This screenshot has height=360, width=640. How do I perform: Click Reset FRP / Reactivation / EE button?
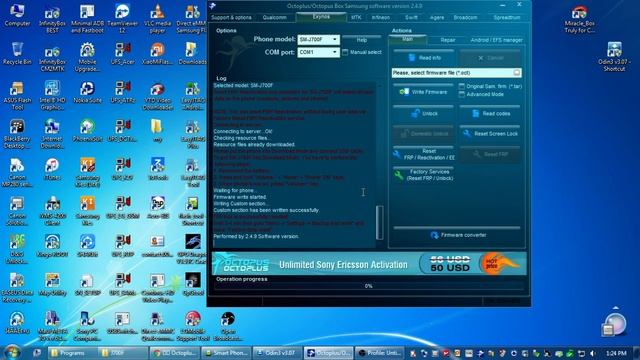pyautogui.click(x=424, y=154)
